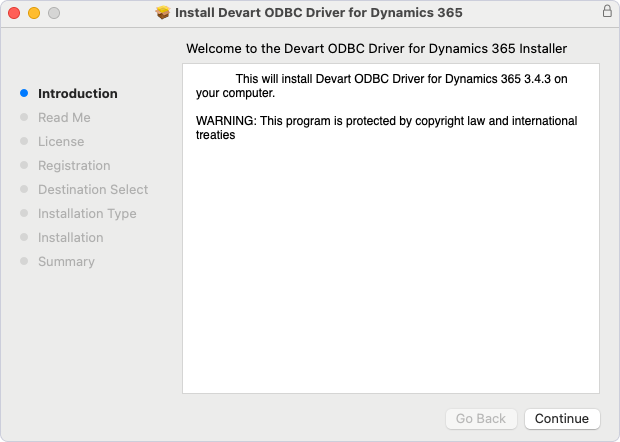
Task: Click the lock icon in title bar
Action: 607,11
